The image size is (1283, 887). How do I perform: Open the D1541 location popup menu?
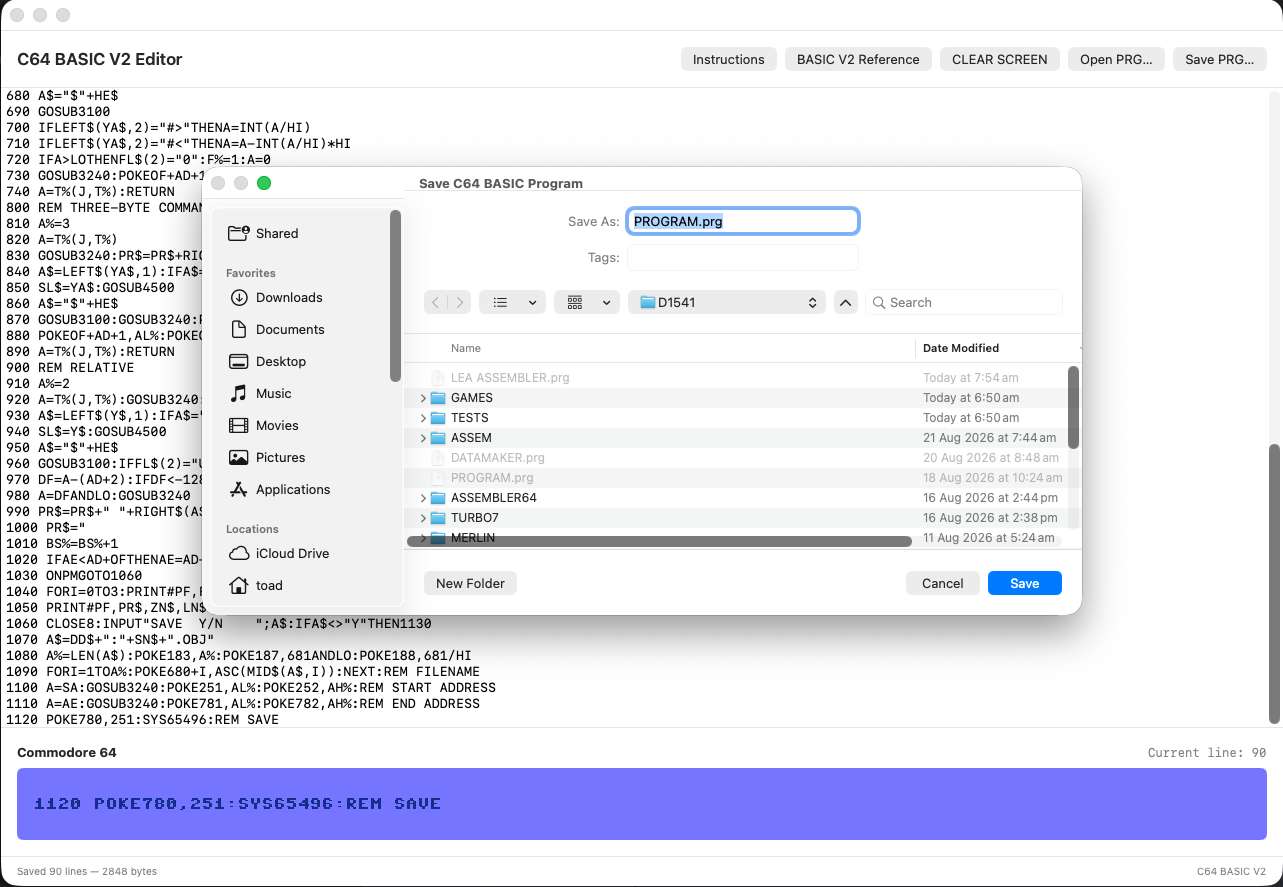click(x=727, y=302)
